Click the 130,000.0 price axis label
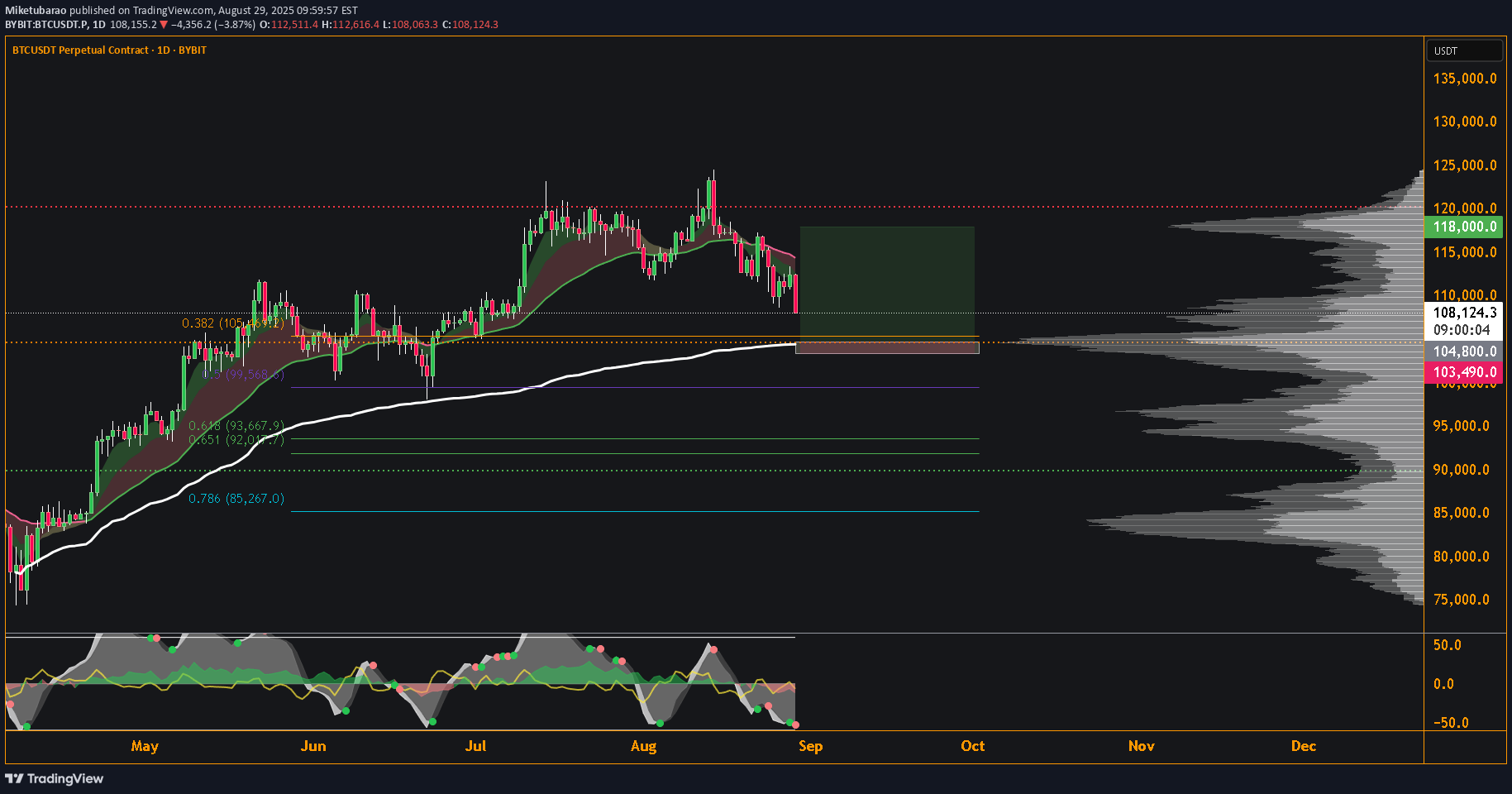 click(x=1465, y=122)
